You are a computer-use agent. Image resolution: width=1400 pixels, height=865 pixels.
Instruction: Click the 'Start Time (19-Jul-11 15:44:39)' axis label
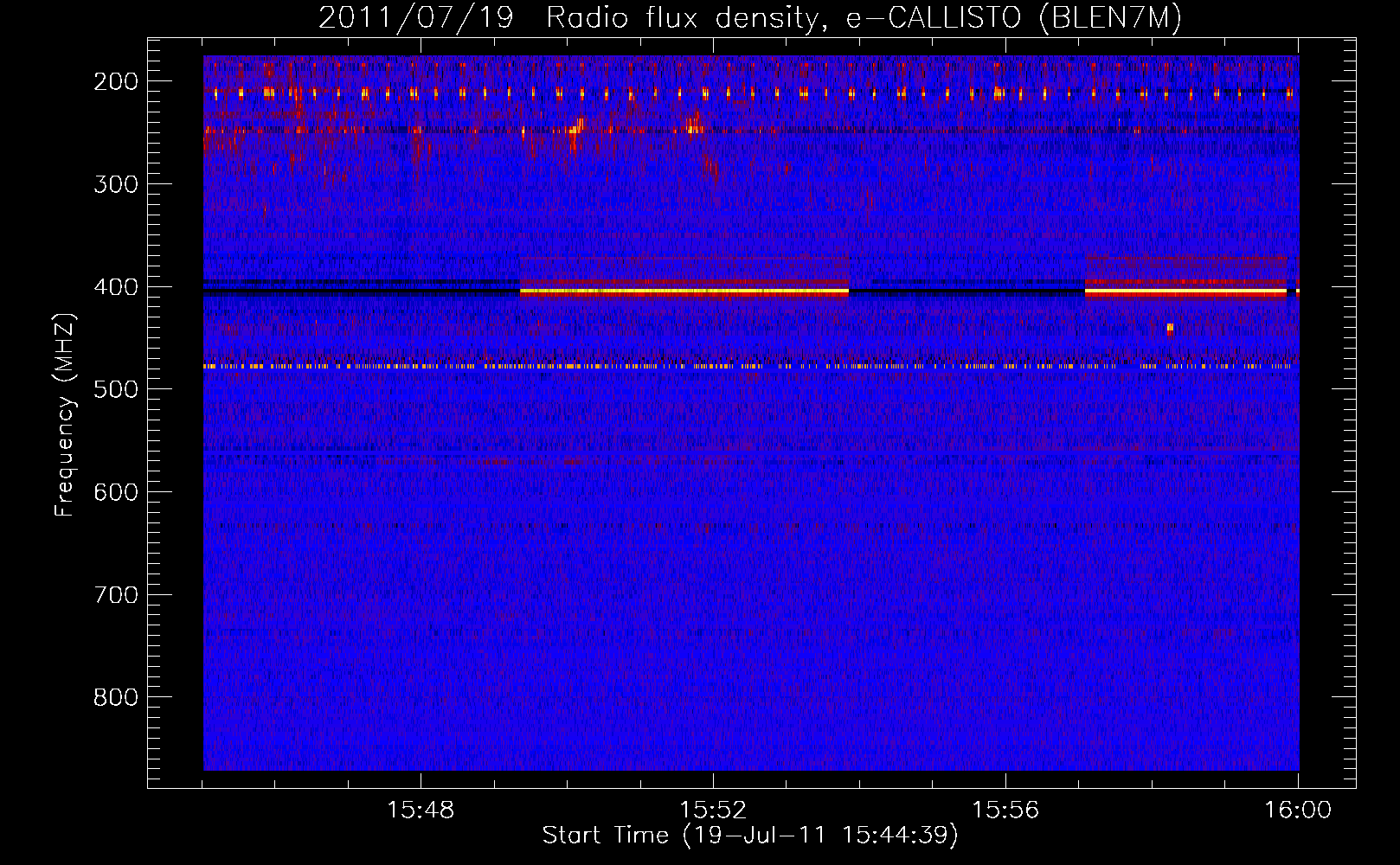coord(750,836)
